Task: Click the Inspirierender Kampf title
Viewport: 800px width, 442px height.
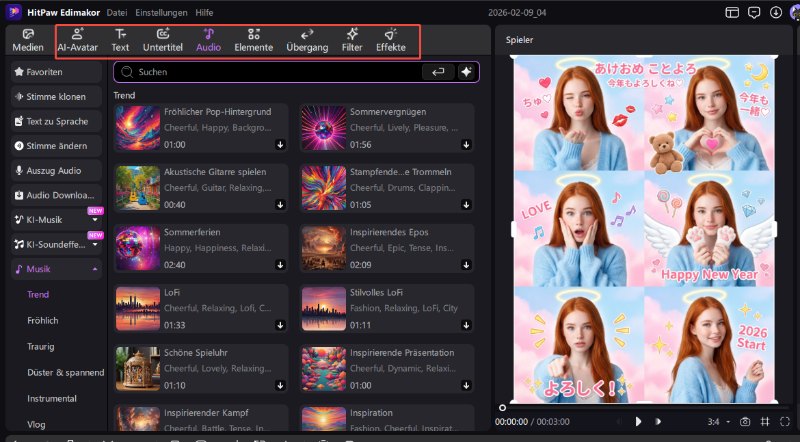Action: coord(207,413)
